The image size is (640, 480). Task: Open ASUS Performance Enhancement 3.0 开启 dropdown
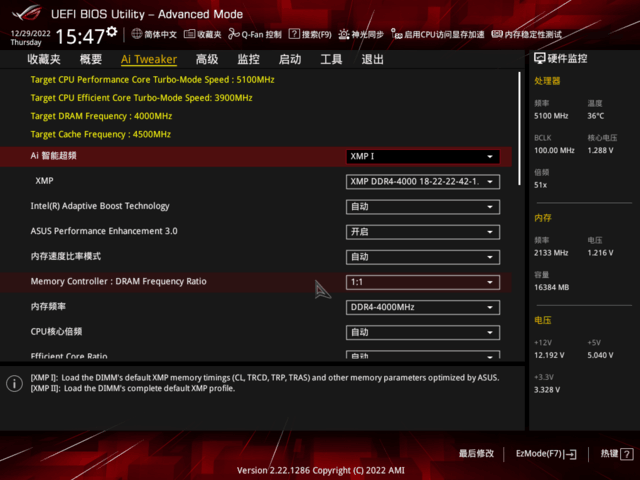tap(422, 232)
